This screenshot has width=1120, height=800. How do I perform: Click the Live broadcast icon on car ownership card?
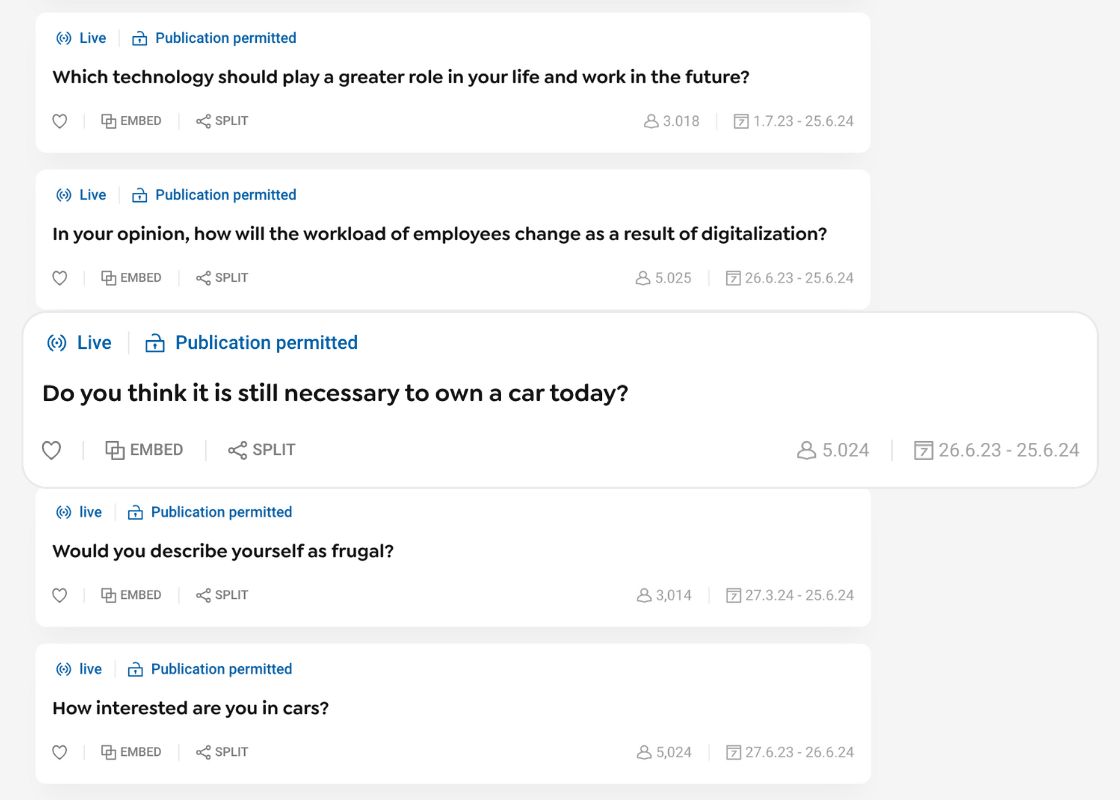[x=57, y=343]
